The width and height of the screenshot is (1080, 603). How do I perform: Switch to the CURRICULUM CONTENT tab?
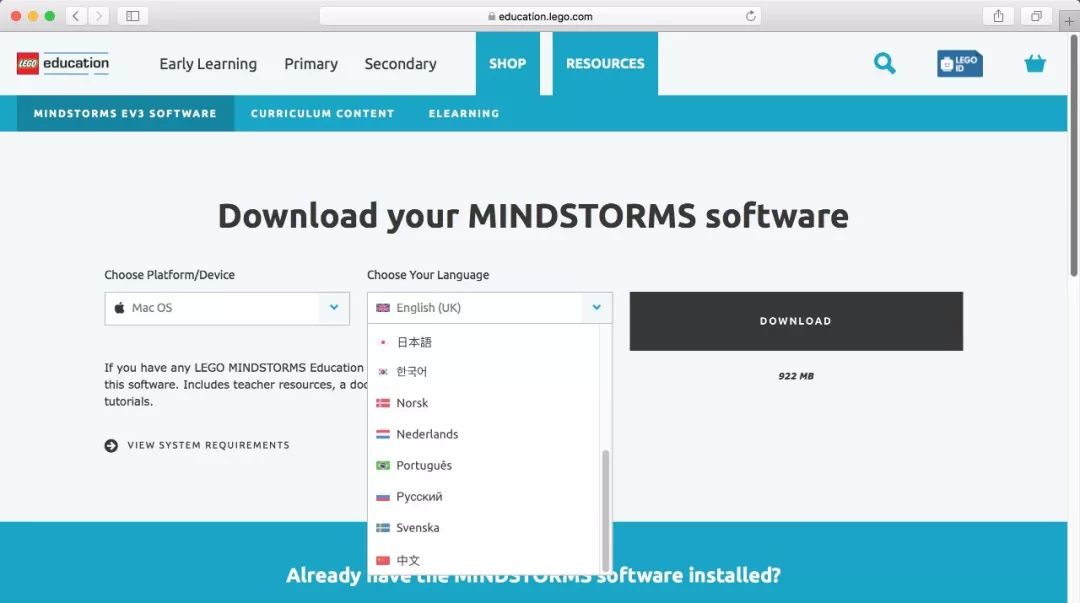click(x=322, y=113)
